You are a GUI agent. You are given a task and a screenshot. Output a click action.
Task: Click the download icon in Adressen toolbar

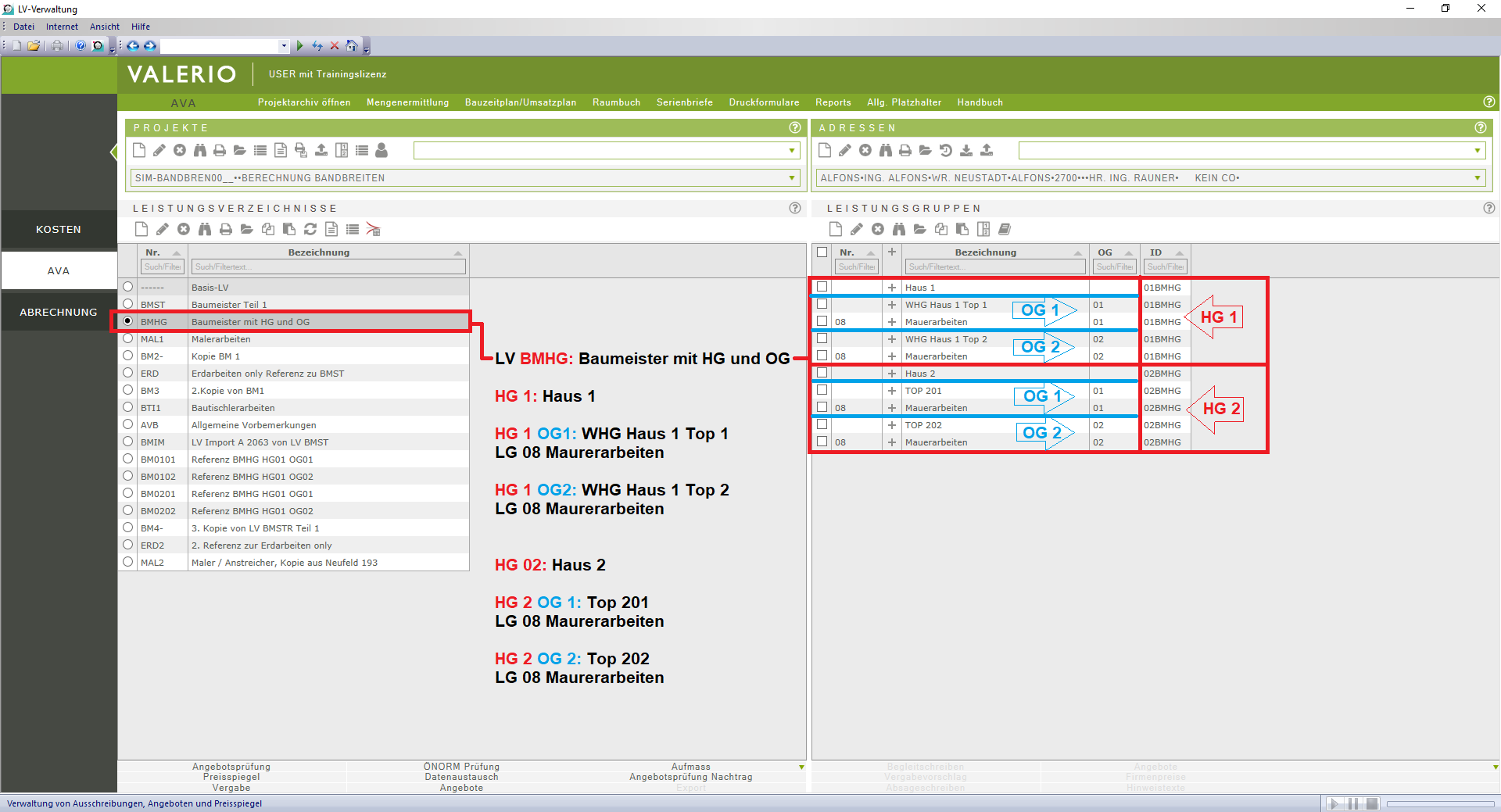[x=966, y=150]
